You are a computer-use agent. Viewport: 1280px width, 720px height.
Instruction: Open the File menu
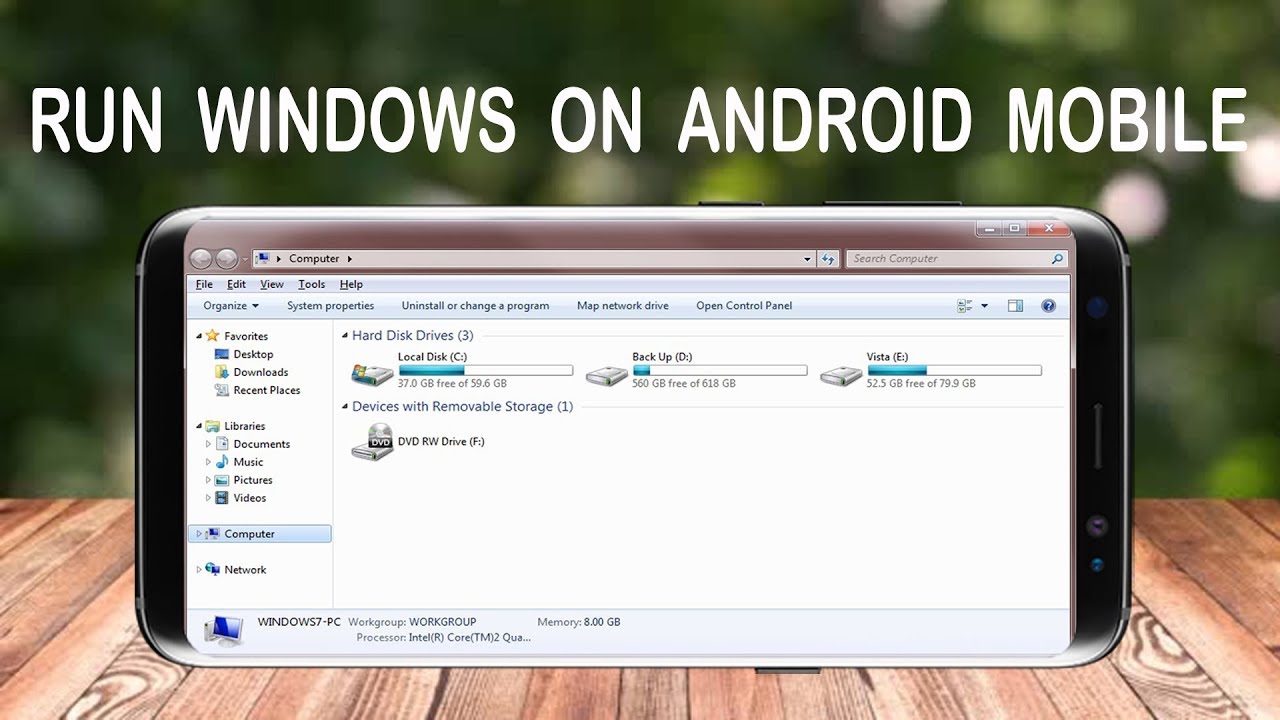[204, 285]
